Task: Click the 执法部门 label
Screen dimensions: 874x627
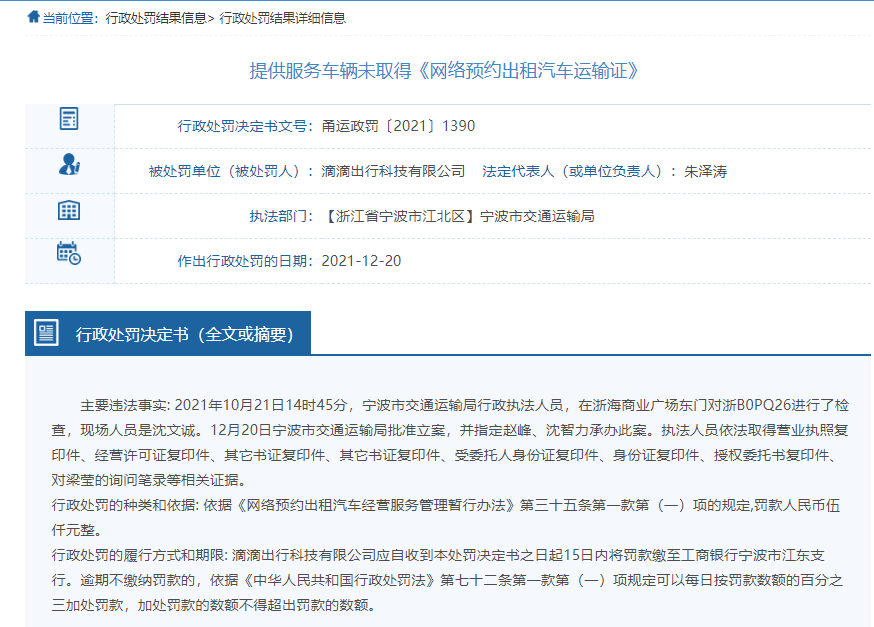Action: (281, 216)
